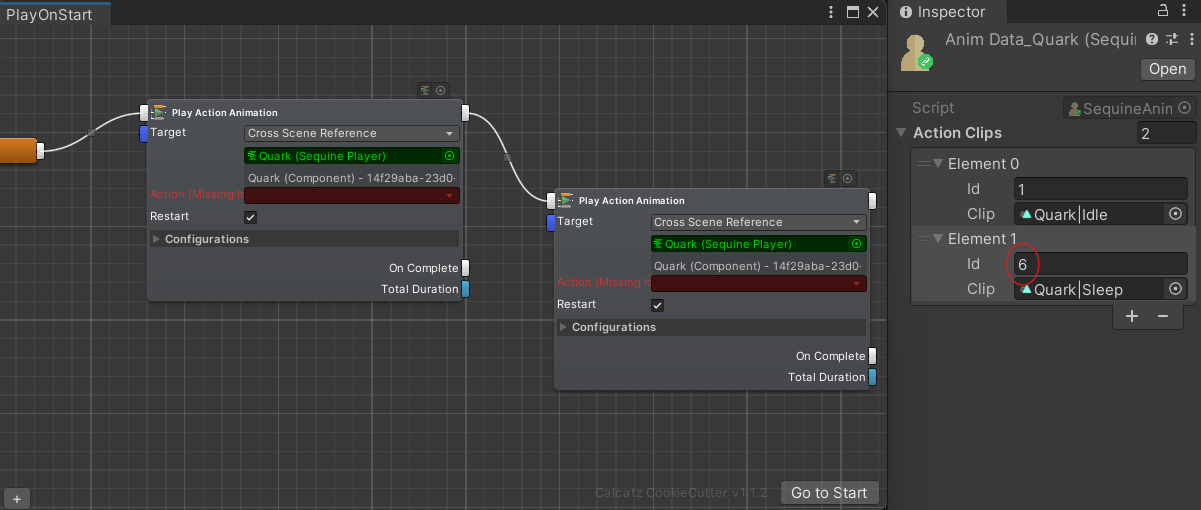Open PlayOnStart window kebab menu

832,12
